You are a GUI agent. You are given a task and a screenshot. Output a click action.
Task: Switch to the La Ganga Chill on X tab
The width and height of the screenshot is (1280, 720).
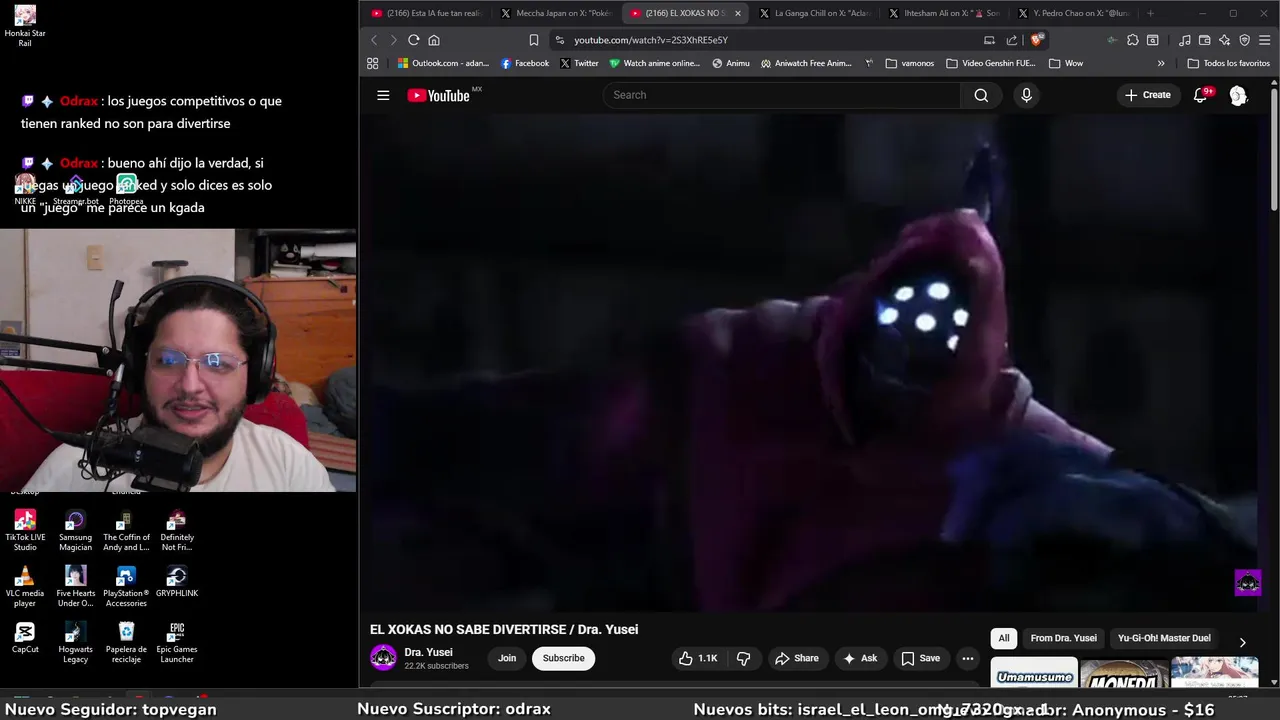(x=815, y=13)
